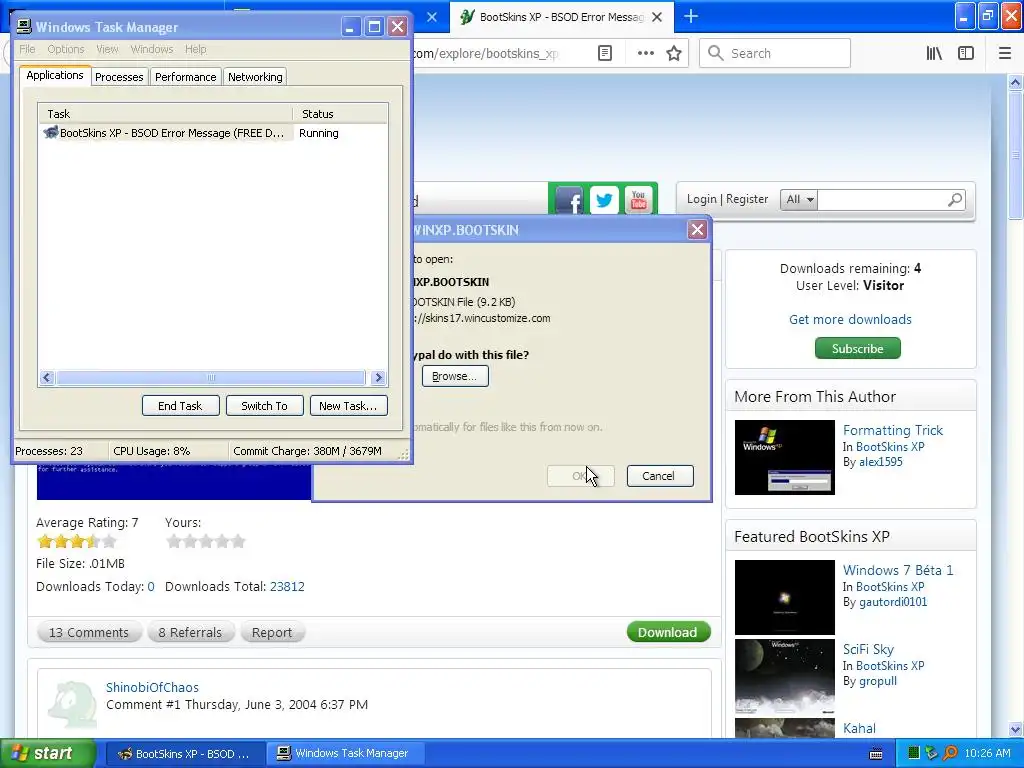Screen dimensions: 1024x768
Task: Open the SciFi Sky skin link
Action: (x=868, y=649)
